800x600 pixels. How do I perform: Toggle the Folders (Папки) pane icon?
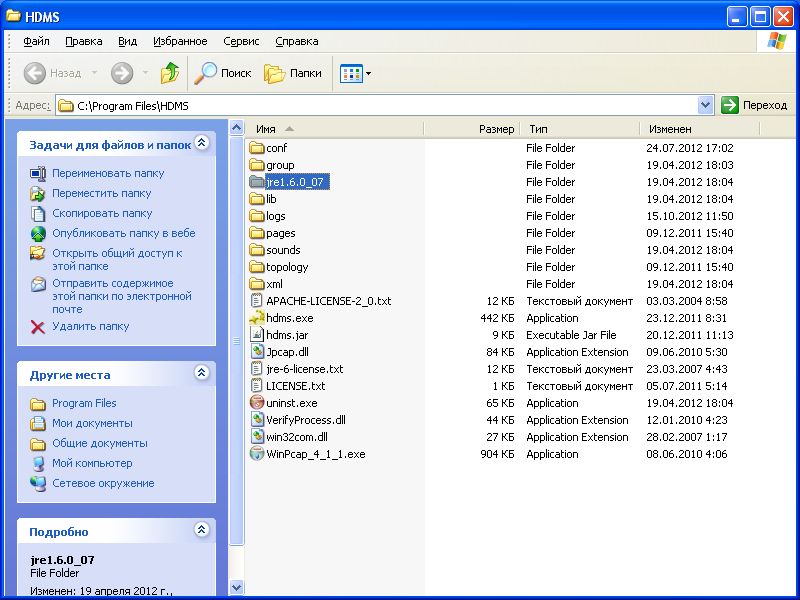click(274, 73)
